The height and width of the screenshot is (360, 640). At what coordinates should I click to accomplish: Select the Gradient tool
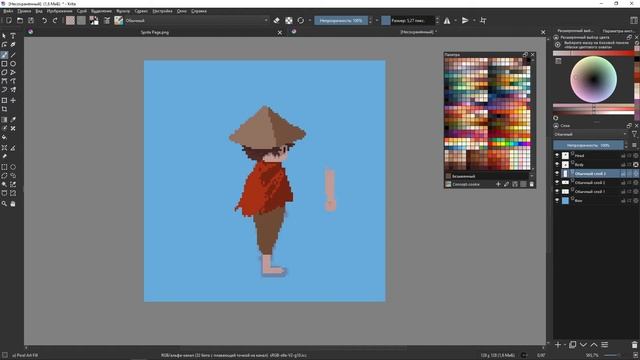coord(4,120)
